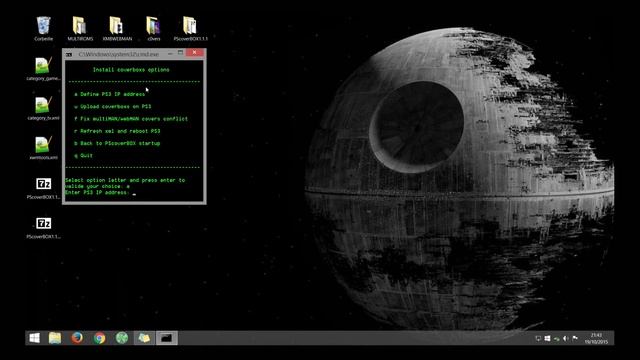The height and width of the screenshot is (360, 640).
Task: Switch to the command prompt taskbar button
Action: click(167, 338)
